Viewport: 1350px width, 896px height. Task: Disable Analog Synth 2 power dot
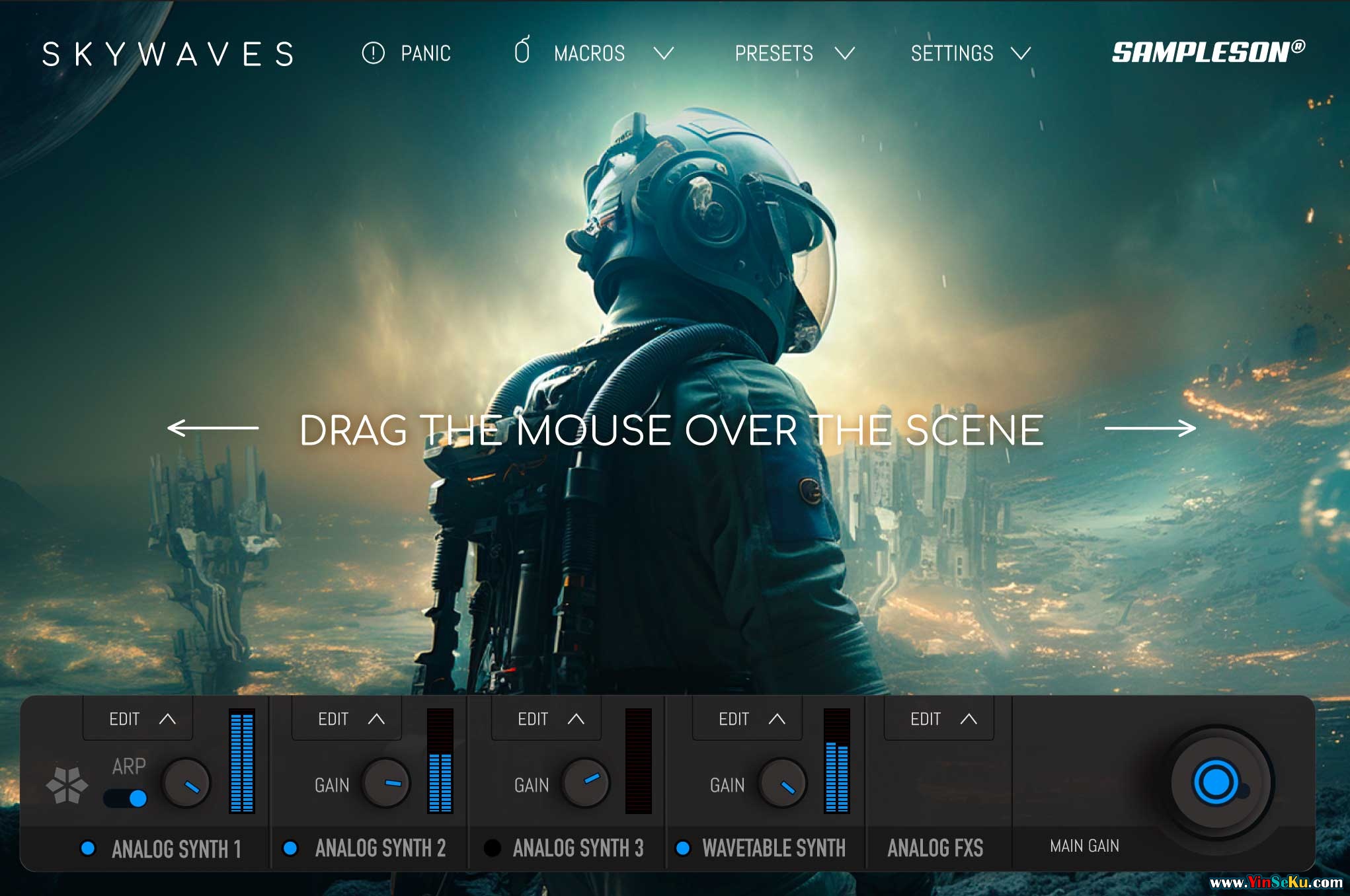tap(290, 848)
